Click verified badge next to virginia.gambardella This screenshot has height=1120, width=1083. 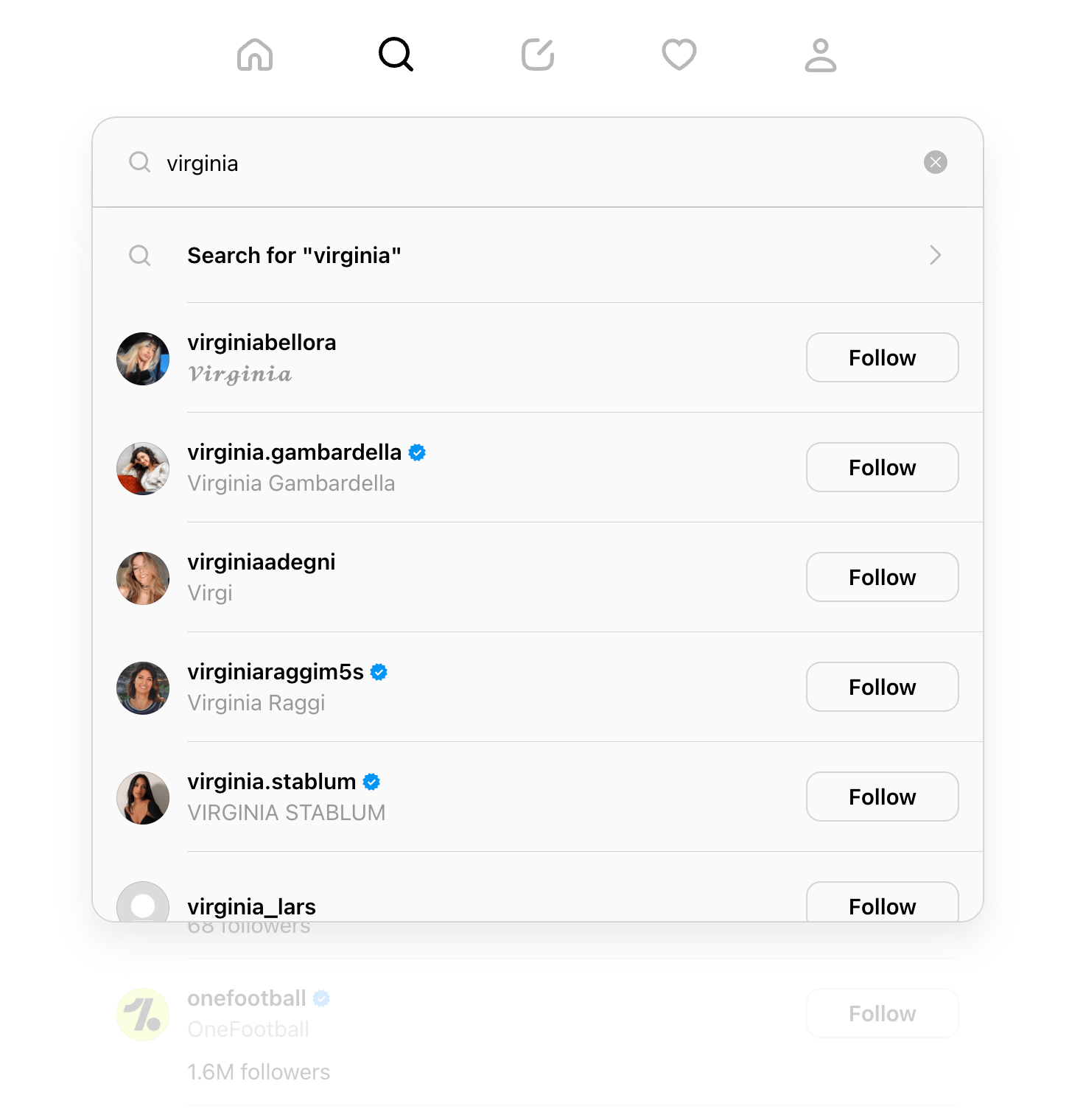pos(417,452)
